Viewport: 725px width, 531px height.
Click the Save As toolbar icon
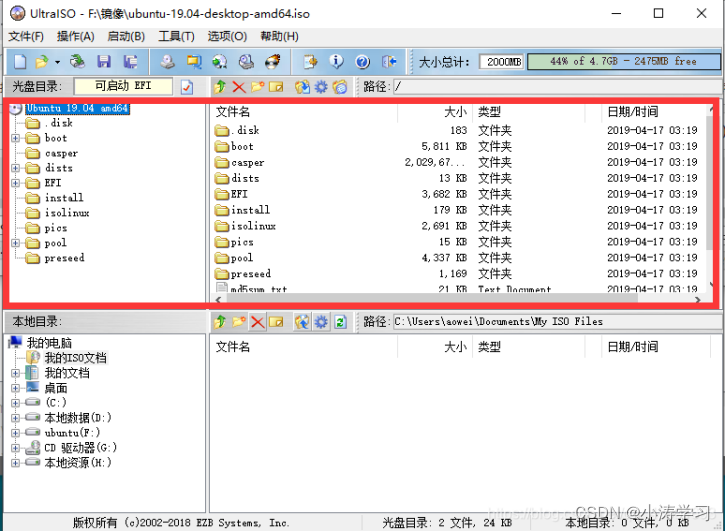(130, 62)
